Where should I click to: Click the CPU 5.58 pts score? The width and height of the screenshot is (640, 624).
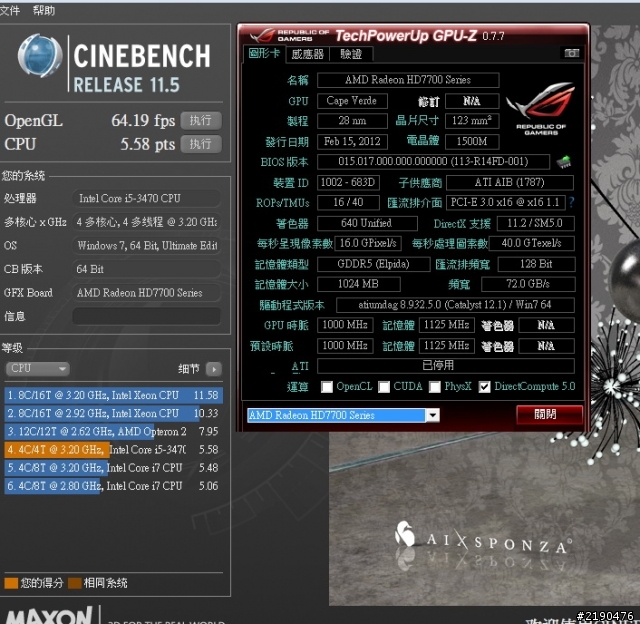147,144
